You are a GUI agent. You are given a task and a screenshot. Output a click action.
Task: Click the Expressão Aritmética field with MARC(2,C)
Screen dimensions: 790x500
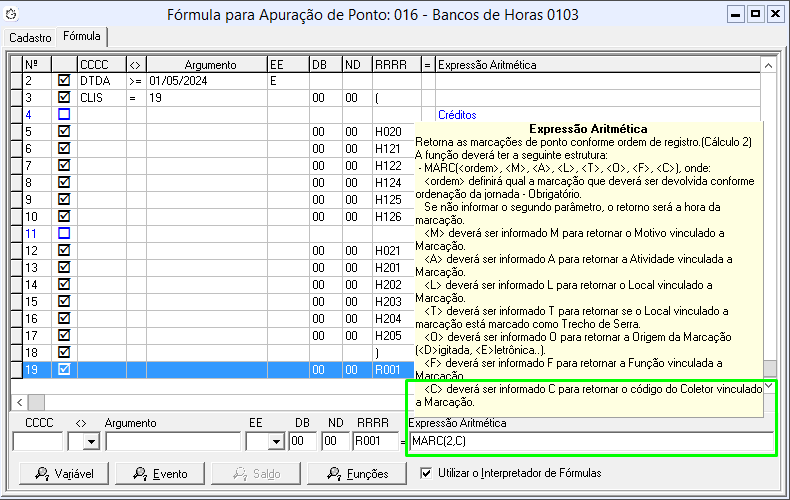coord(590,441)
